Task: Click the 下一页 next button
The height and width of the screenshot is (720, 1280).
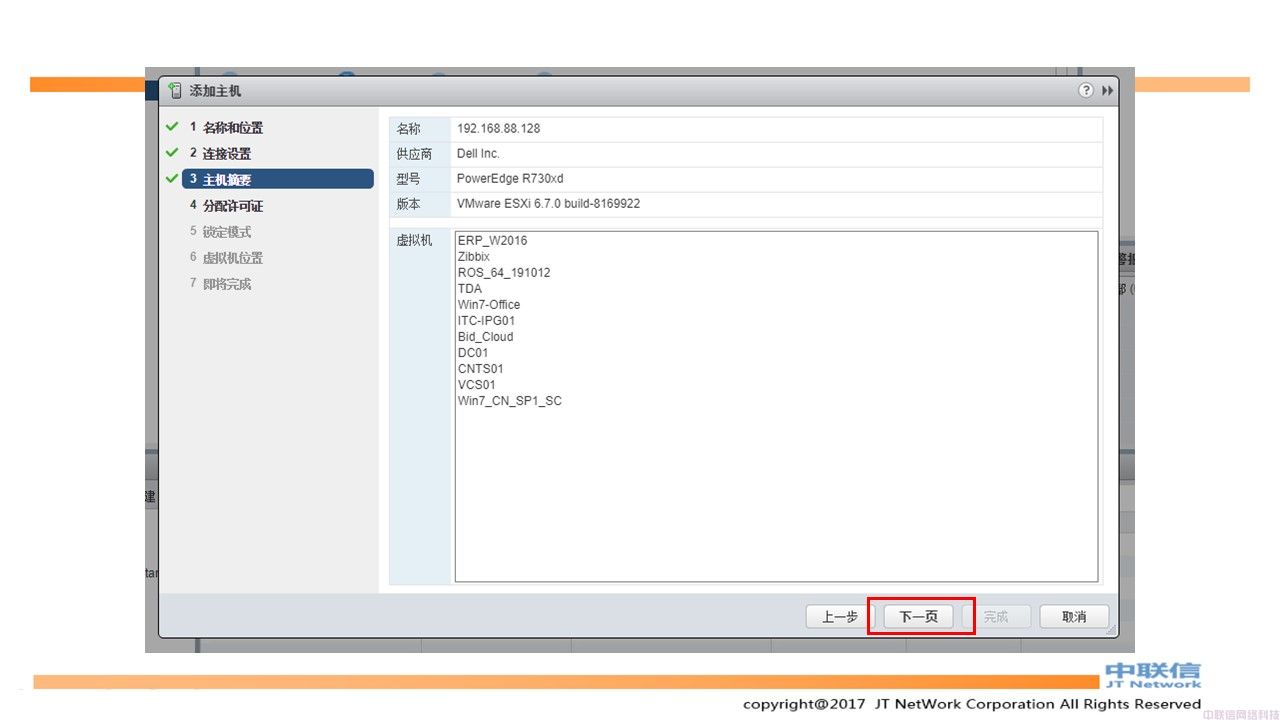Action: point(919,617)
